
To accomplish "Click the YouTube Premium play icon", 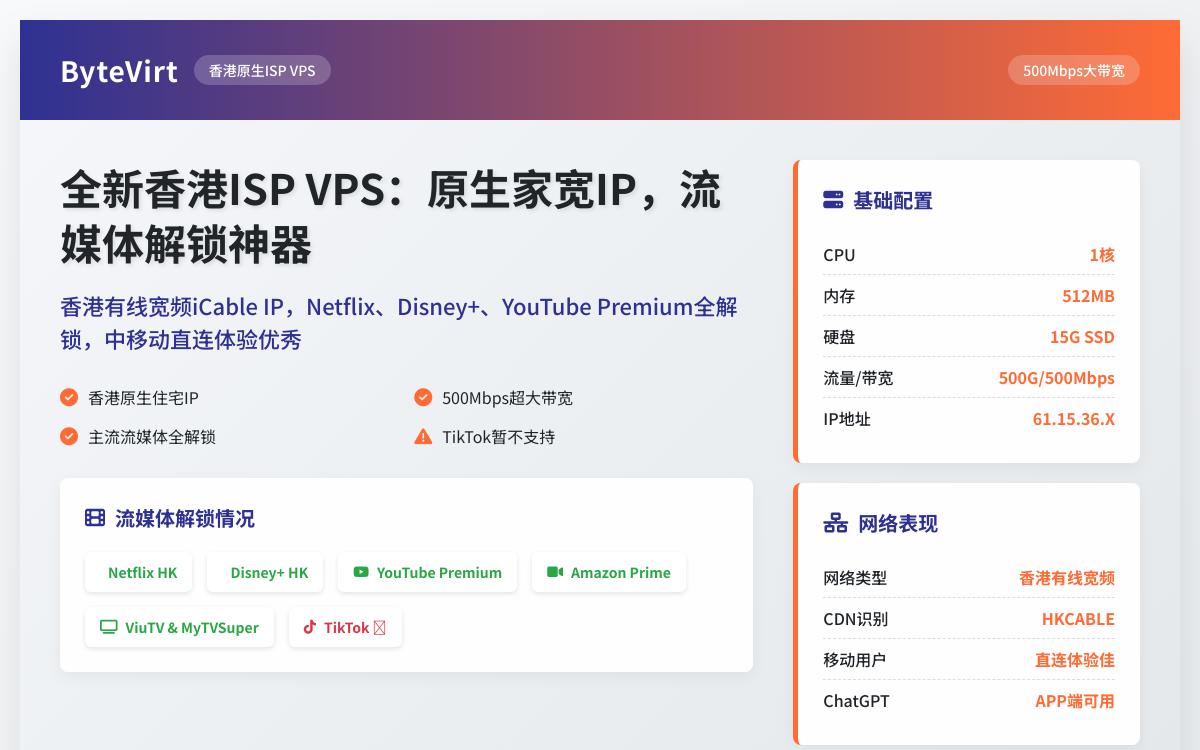I will 360,572.
